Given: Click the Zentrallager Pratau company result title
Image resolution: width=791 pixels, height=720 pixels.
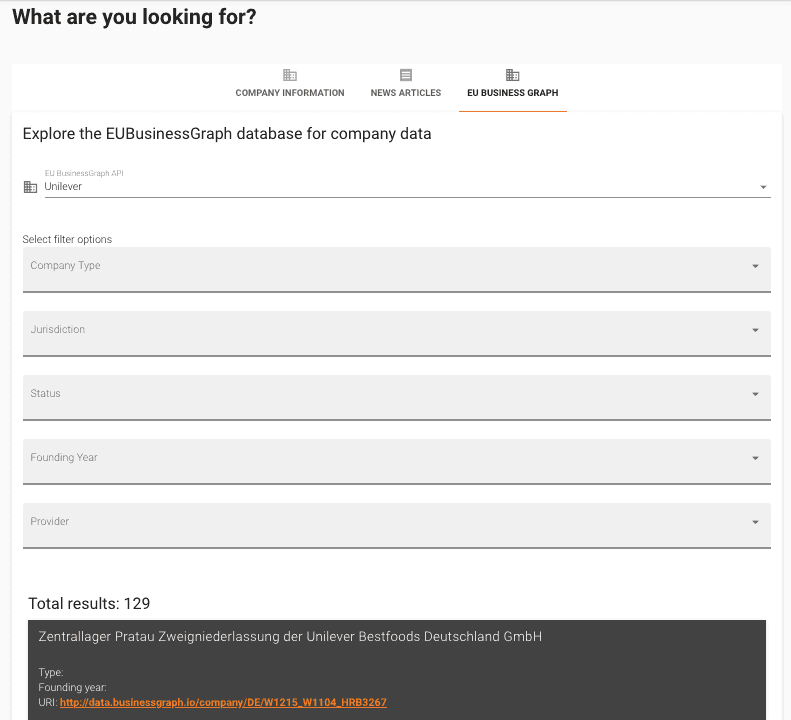Looking at the screenshot, I should 290,637.
